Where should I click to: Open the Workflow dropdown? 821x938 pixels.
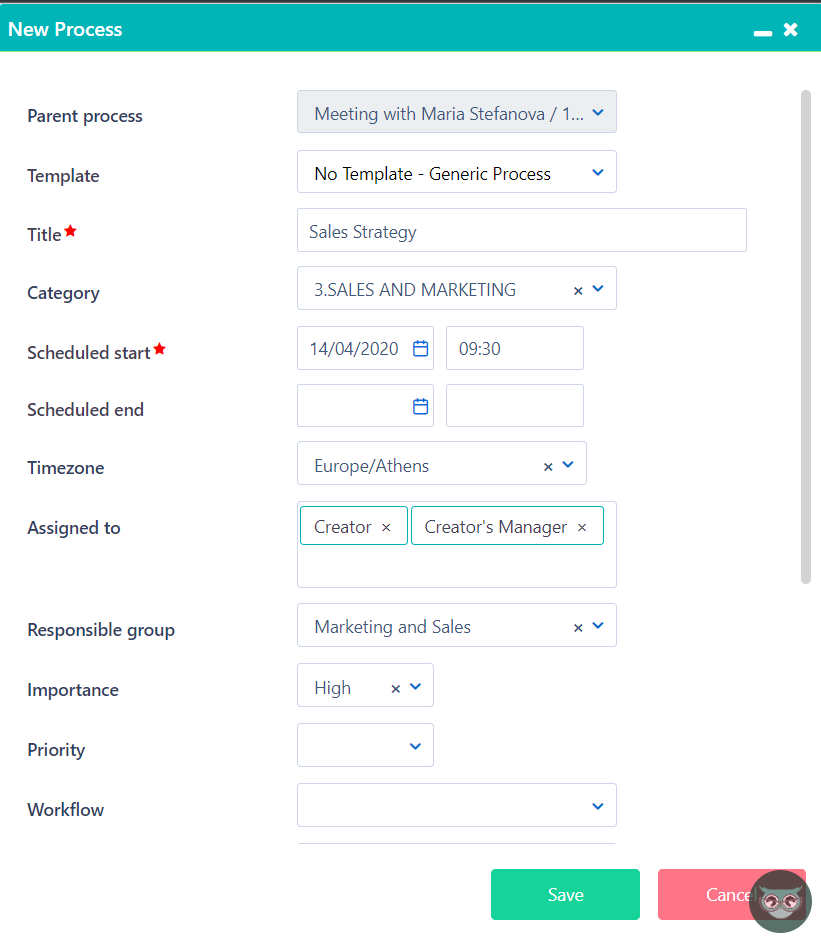click(x=597, y=805)
